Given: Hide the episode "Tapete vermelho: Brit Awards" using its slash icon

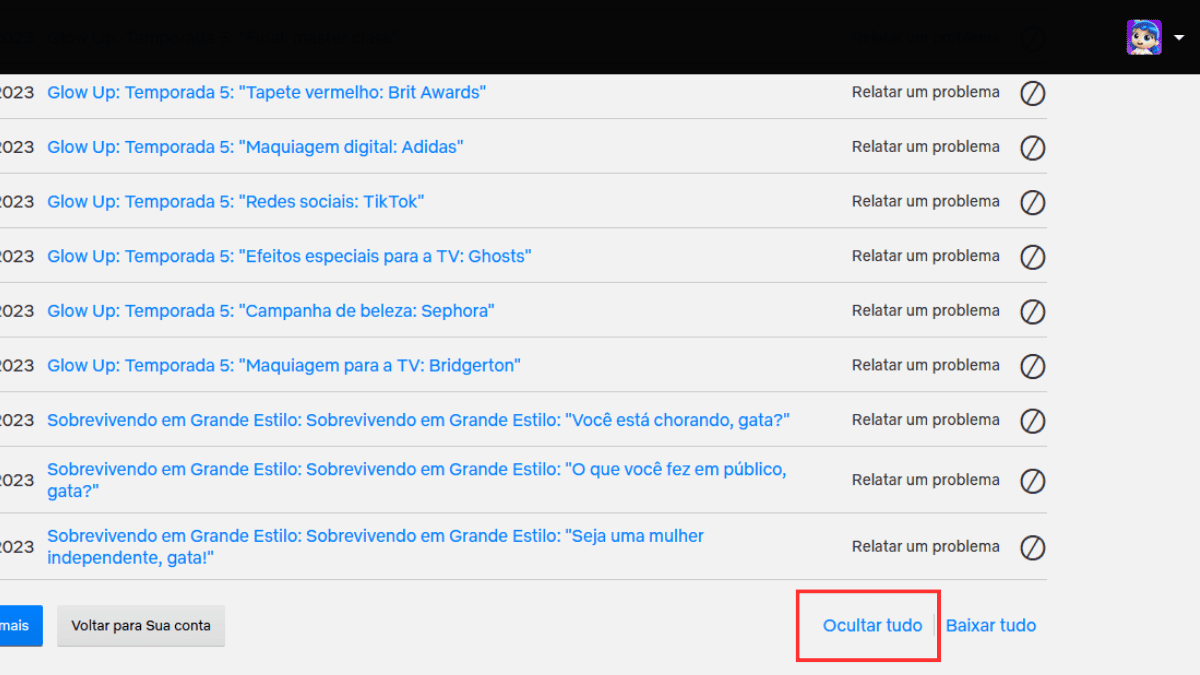Looking at the screenshot, I should click(1033, 93).
